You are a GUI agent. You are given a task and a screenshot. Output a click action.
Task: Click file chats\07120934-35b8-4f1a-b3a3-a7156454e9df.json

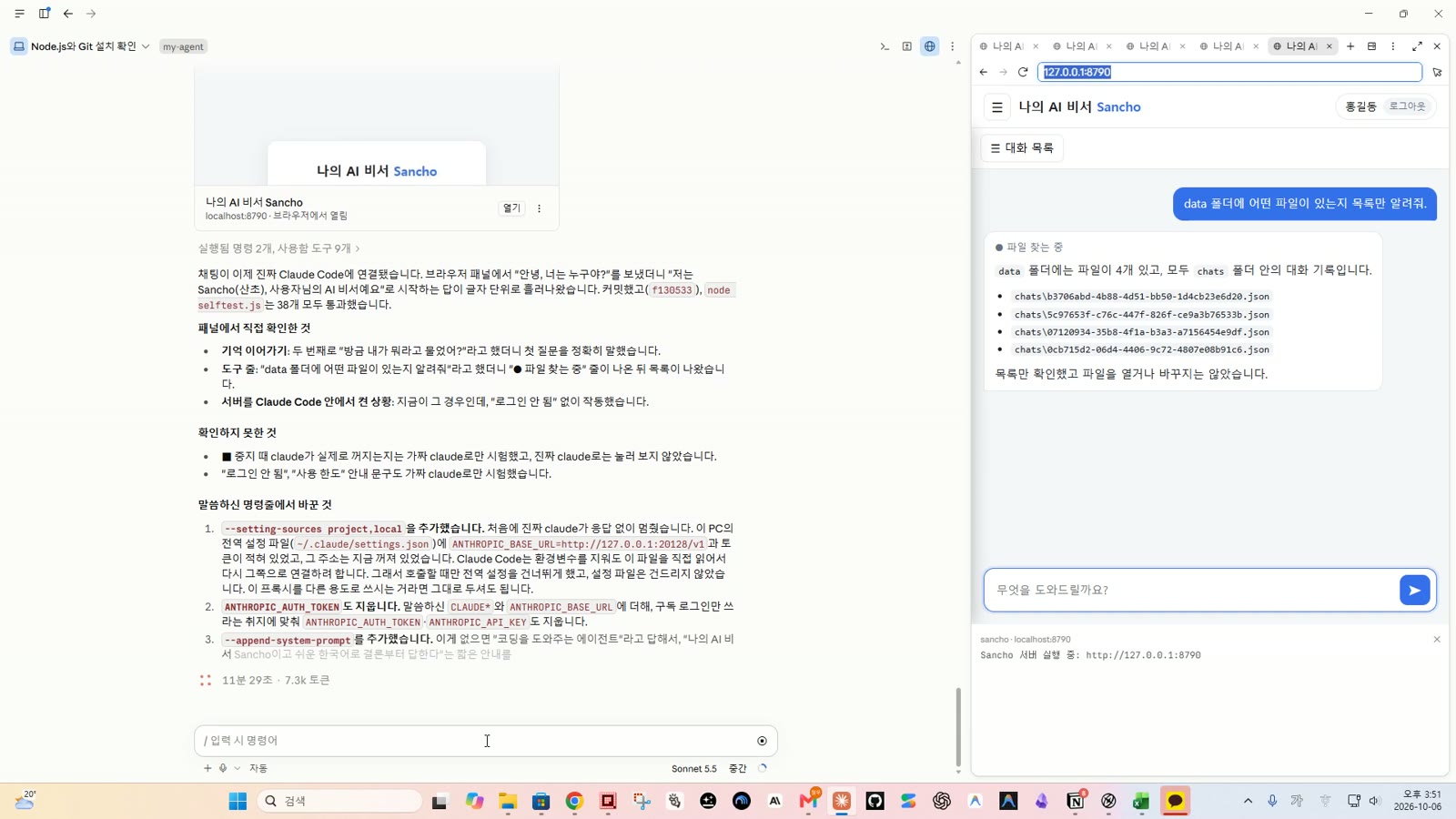pyautogui.click(x=1142, y=332)
